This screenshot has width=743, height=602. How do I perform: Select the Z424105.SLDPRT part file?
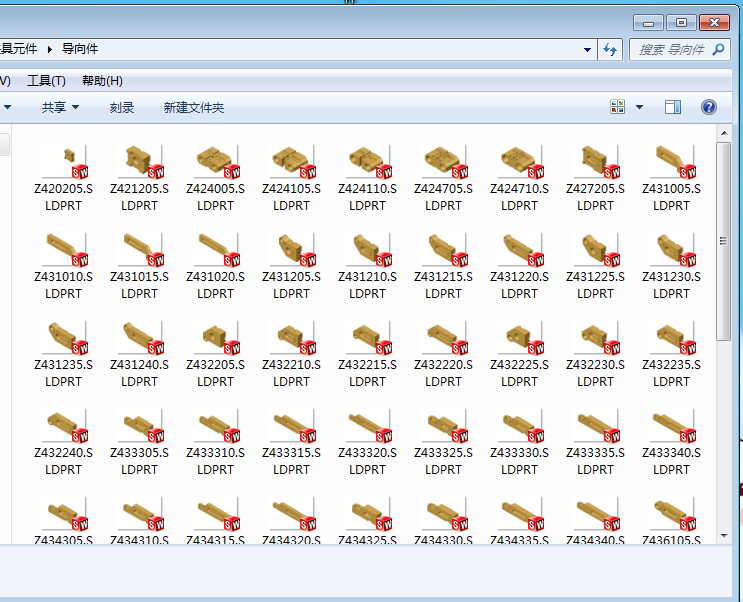click(x=291, y=178)
